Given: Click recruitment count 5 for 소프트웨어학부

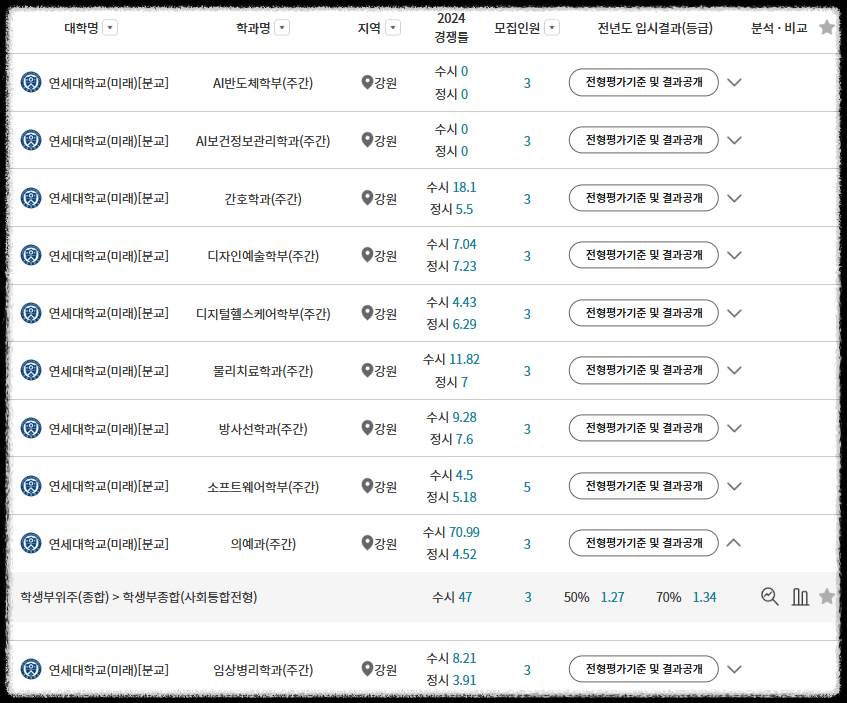Looking at the screenshot, I should (527, 487).
